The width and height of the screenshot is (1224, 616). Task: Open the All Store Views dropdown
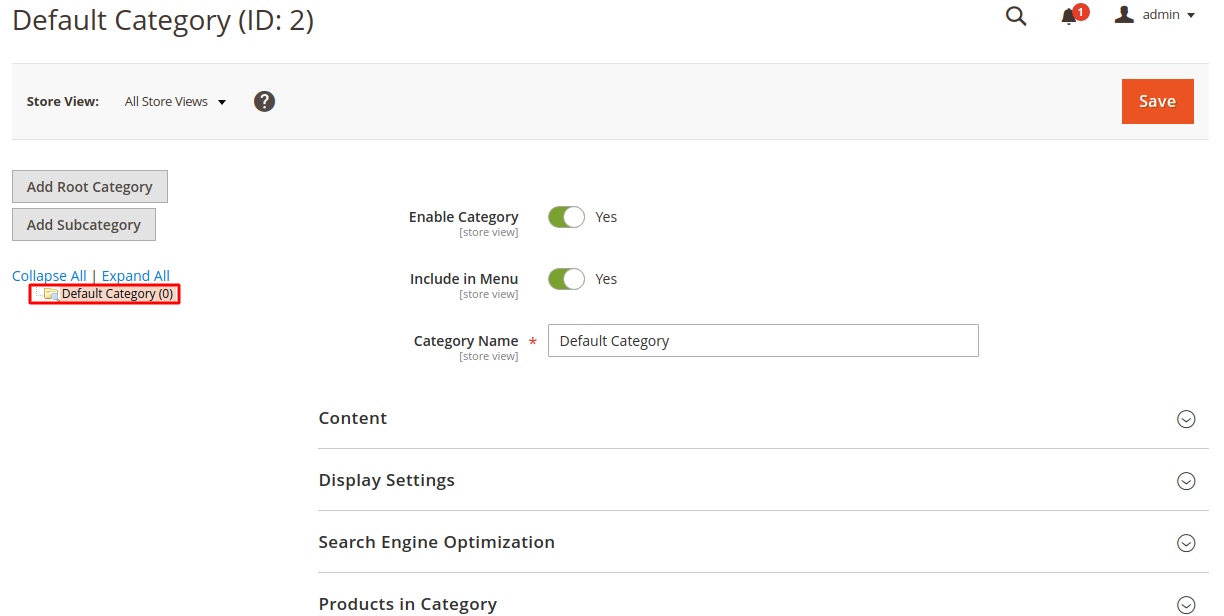[x=176, y=101]
